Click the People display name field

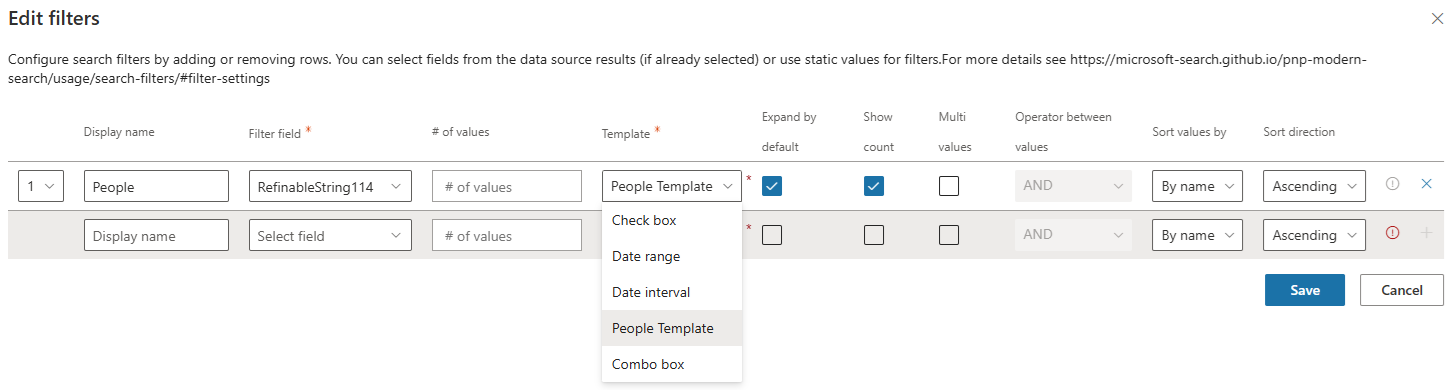[x=156, y=186]
